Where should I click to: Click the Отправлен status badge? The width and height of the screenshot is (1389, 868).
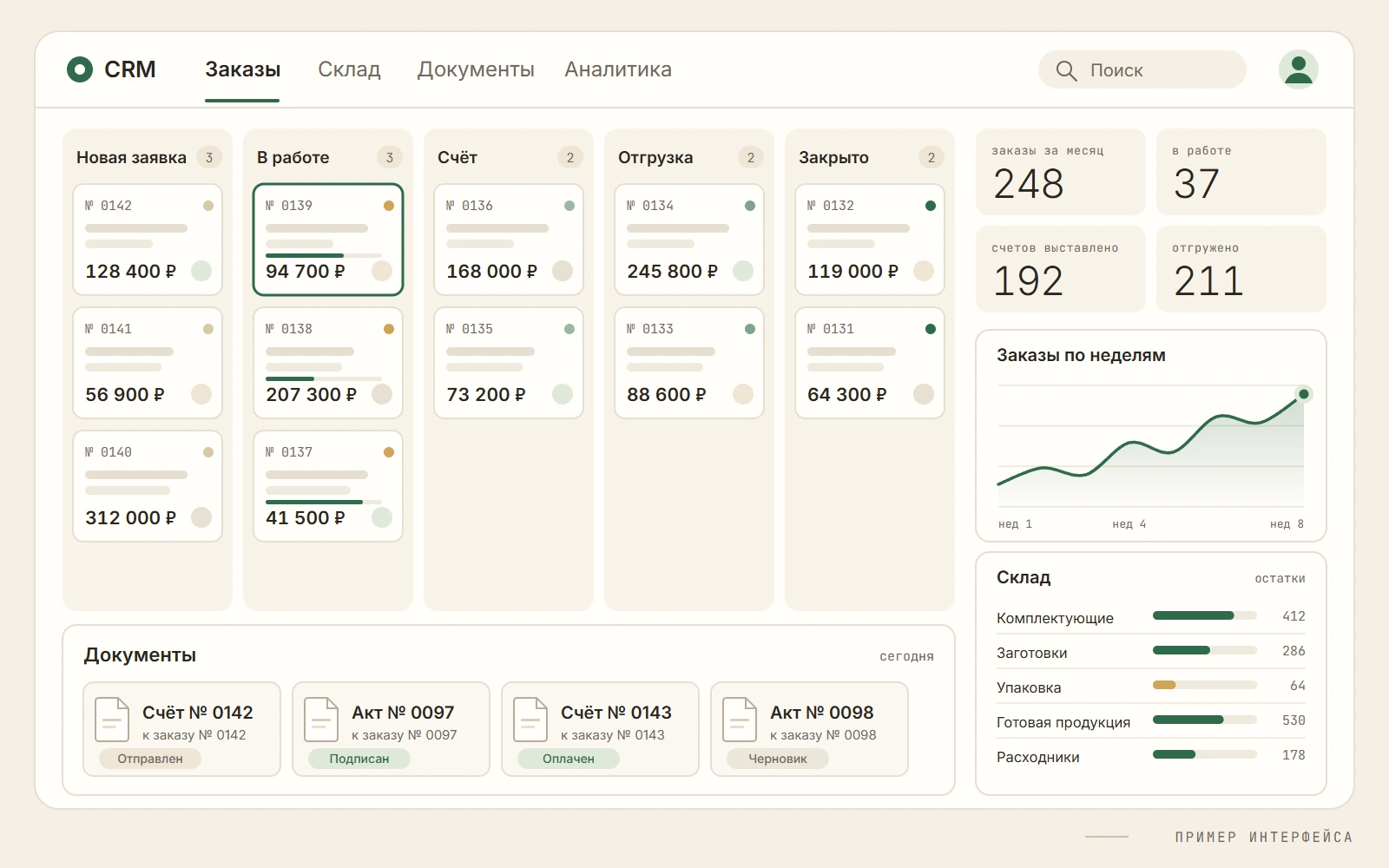tap(150, 759)
